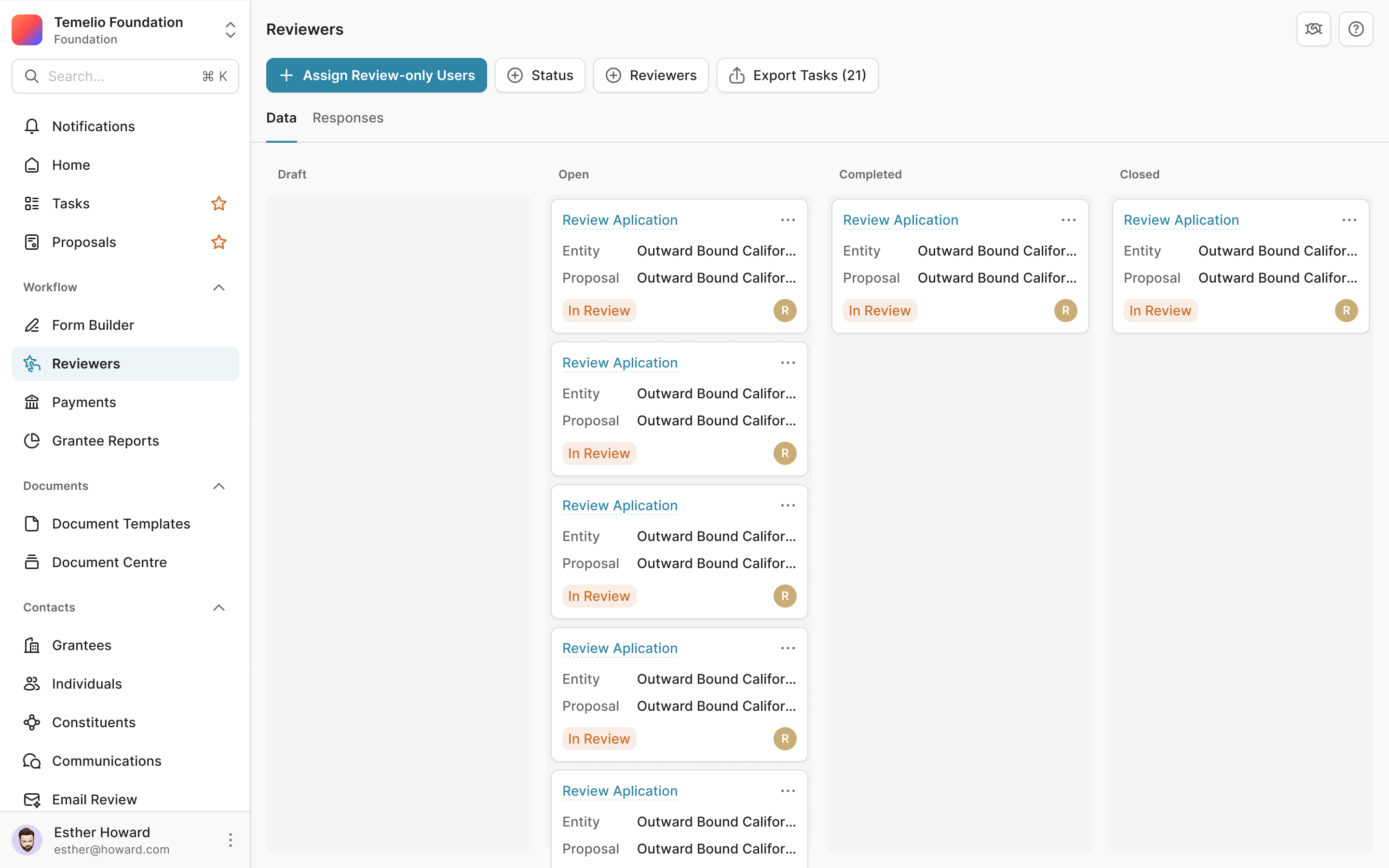Toggle the Tasks favorite star
This screenshot has width=1389, height=868.
(218, 203)
